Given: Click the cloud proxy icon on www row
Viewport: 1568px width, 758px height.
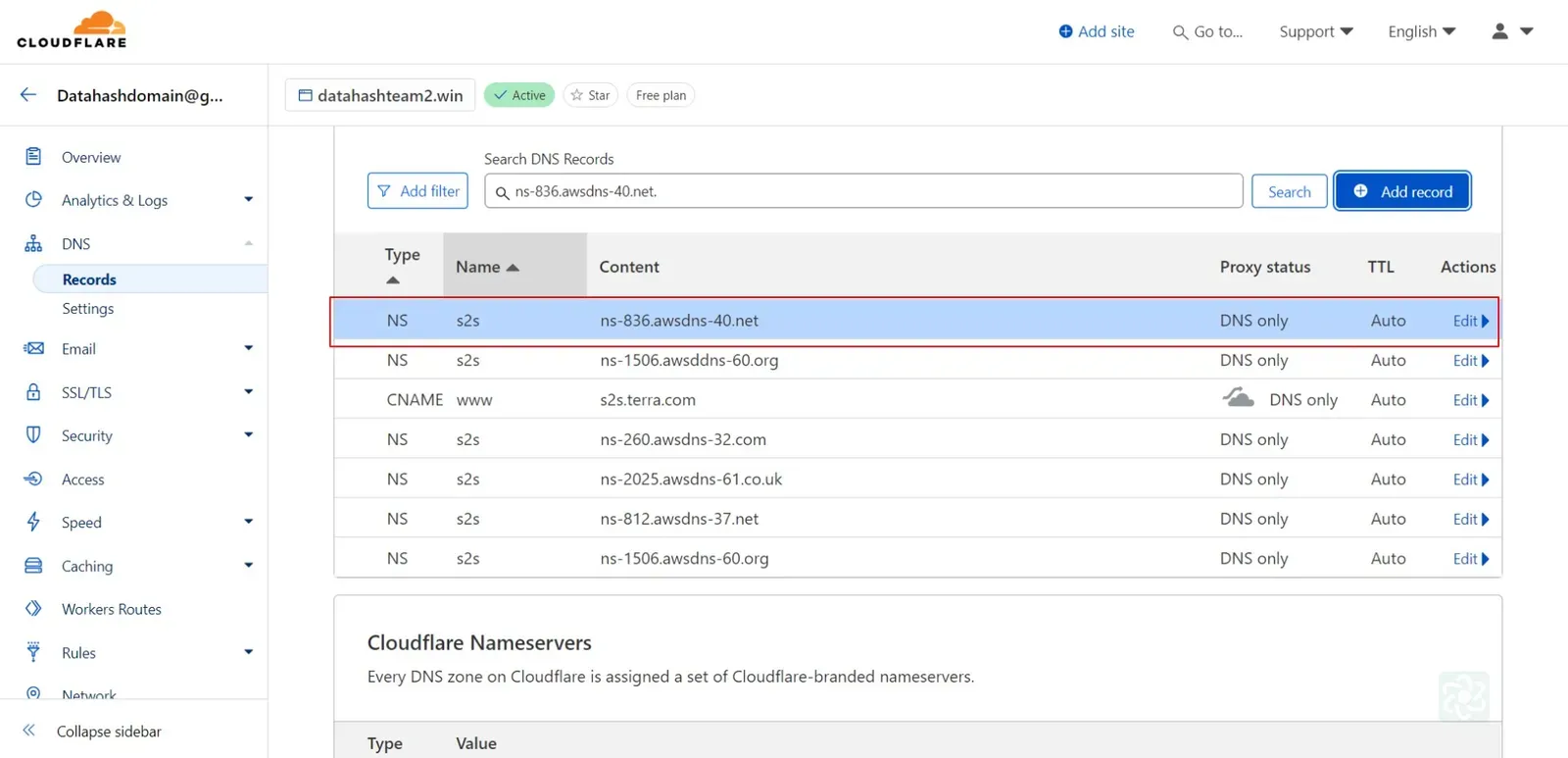Looking at the screenshot, I should pyautogui.click(x=1238, y=397).
